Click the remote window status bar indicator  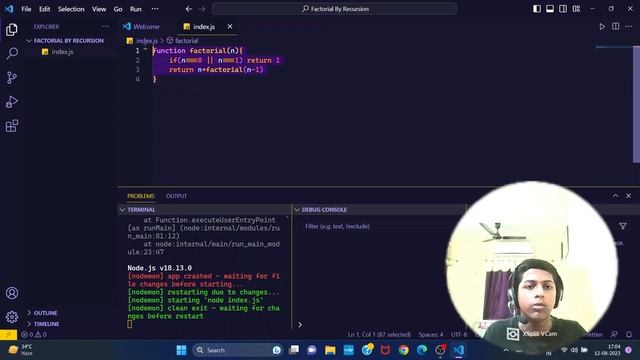coord(9,334)
